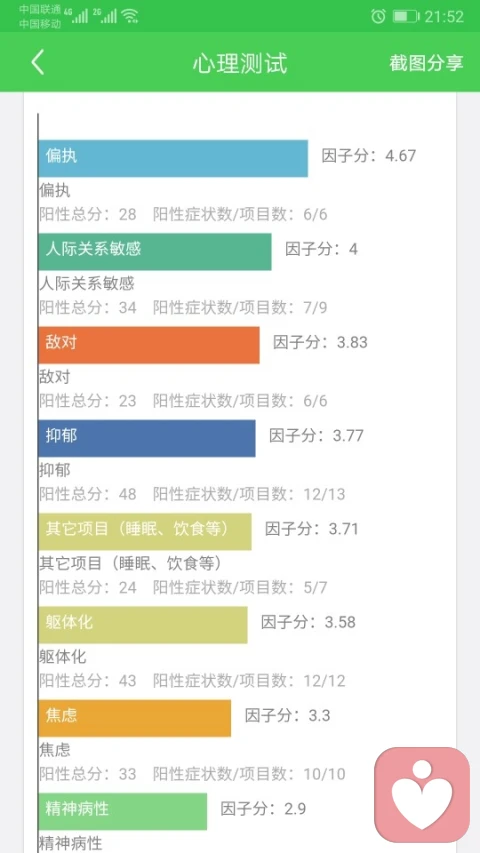Screen dimensions: 480x853
Task: Select the light green 精神病性 bar
Action: coord(123,811)
